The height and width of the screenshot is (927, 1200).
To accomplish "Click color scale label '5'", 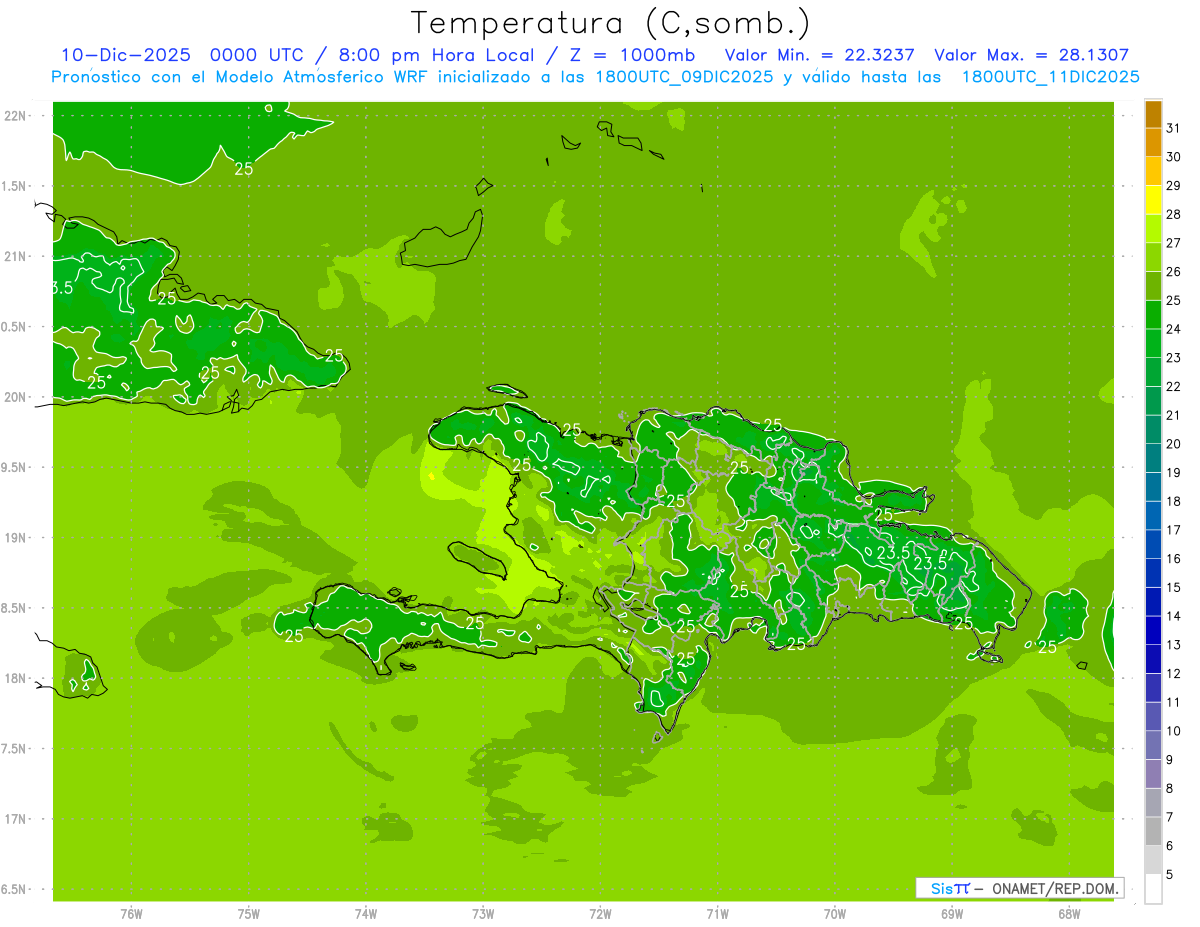I will [x=1170, y=875].
